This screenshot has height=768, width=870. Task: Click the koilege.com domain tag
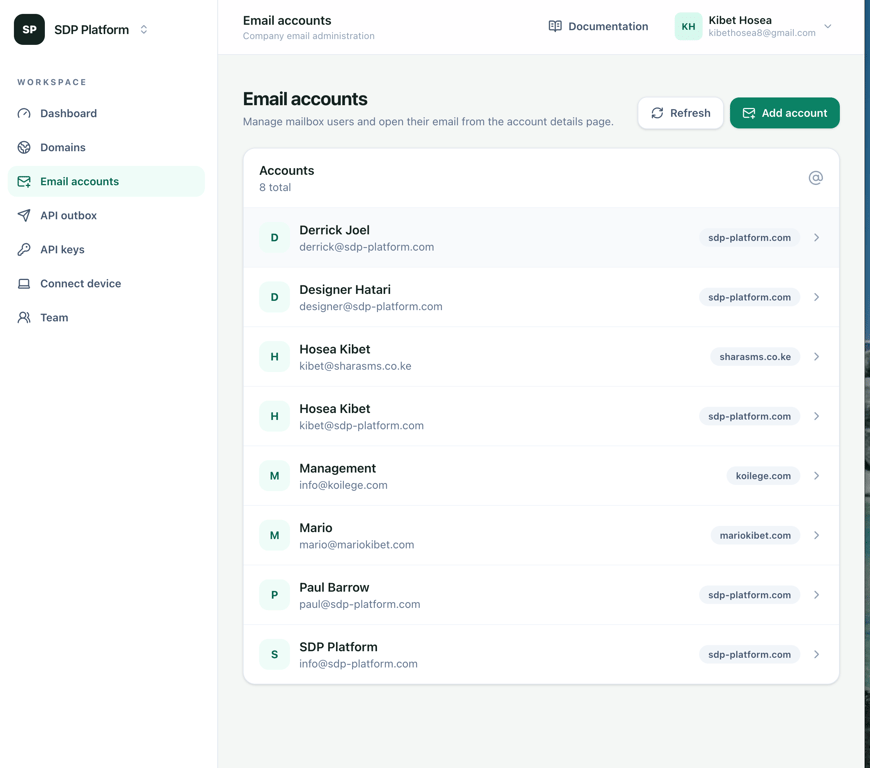click(763, 476)
